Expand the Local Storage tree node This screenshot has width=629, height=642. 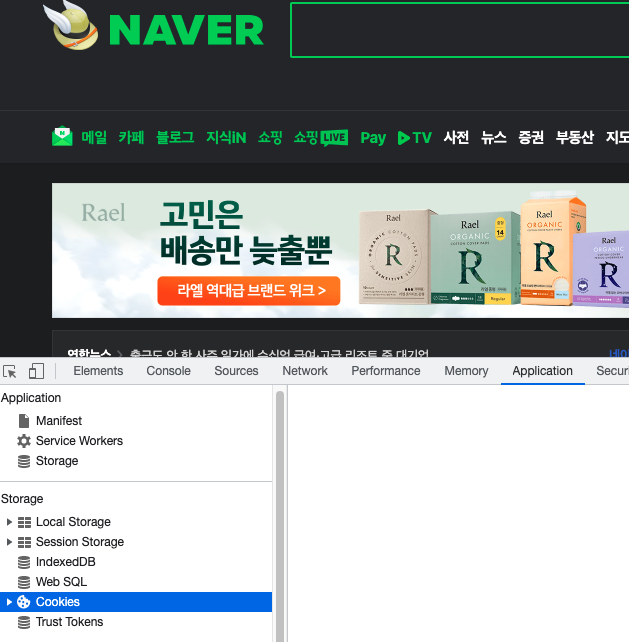(9, 522)
